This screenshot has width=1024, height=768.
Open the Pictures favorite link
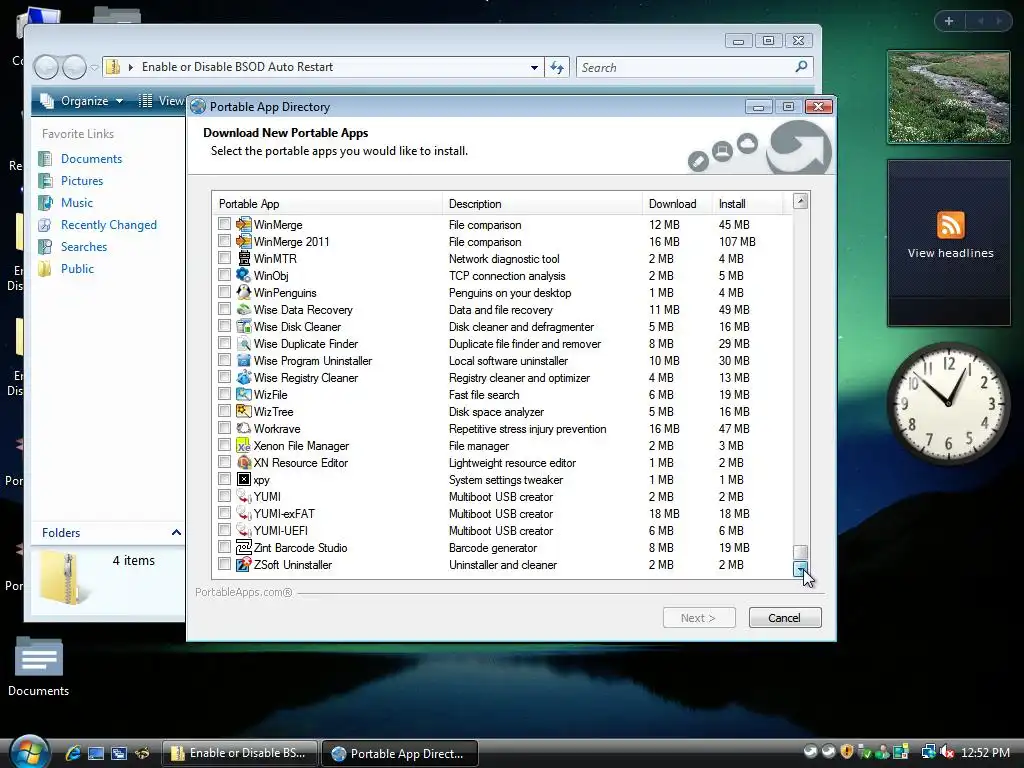pos(82,181)
